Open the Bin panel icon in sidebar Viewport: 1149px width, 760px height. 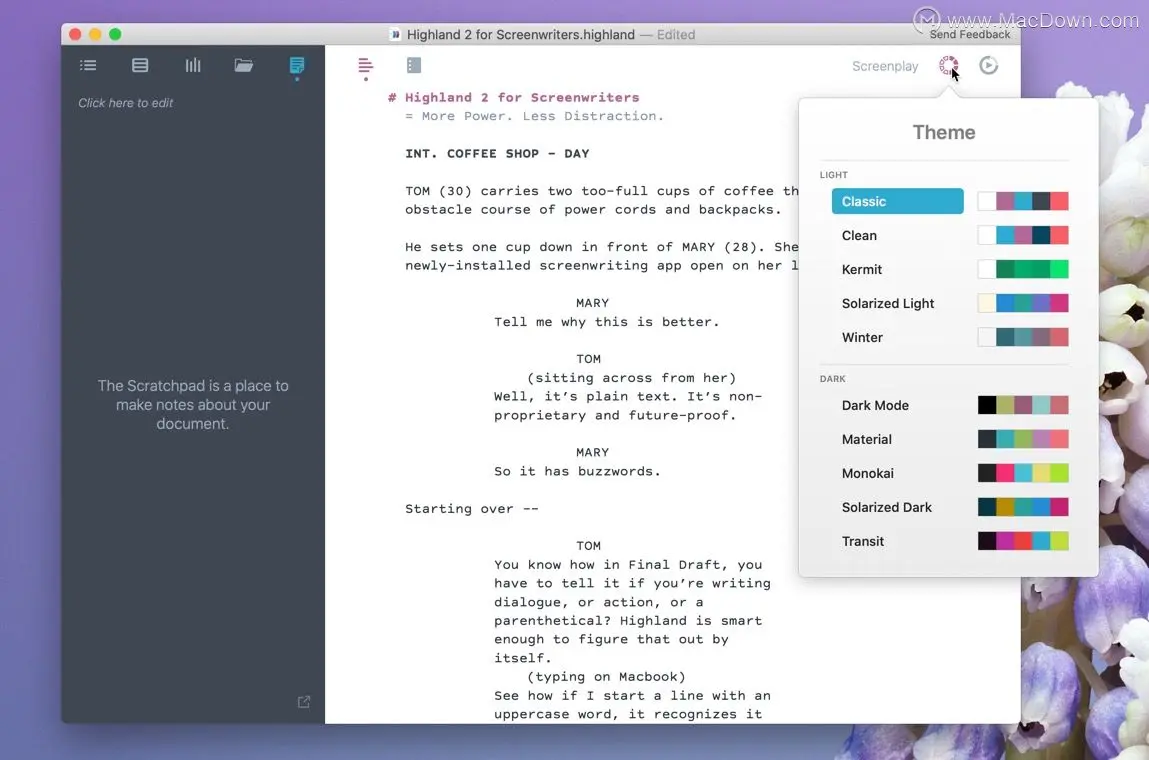[x=140, y=65]
